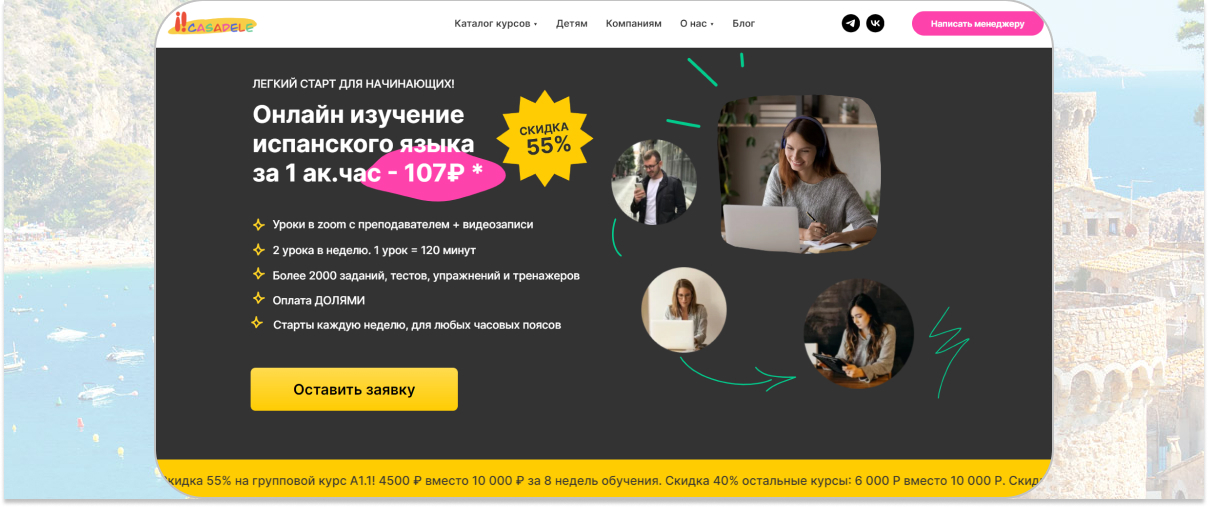Image resolution: width=1208 pixels, height=507 pixels.
Task: Click the yellow discount ticker banner
Action: click(x=604, y=479)
